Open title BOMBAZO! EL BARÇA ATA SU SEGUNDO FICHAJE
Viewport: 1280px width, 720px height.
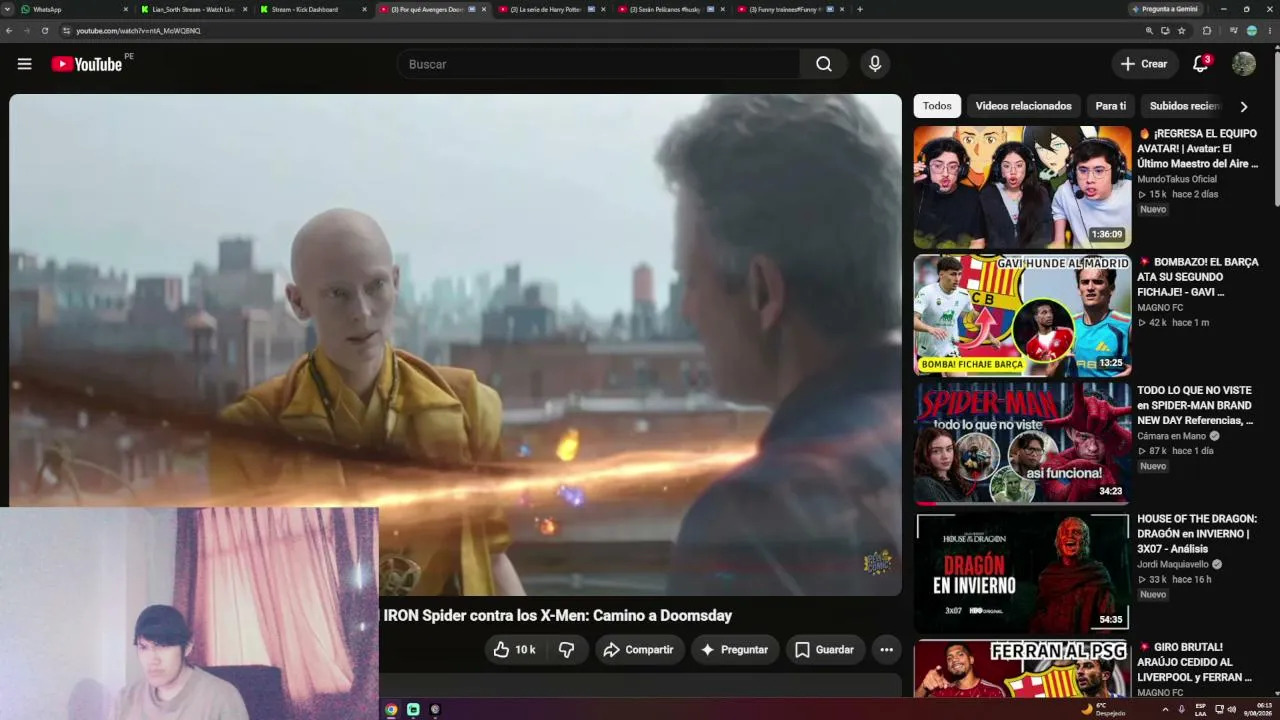[x=1198, y=277]
